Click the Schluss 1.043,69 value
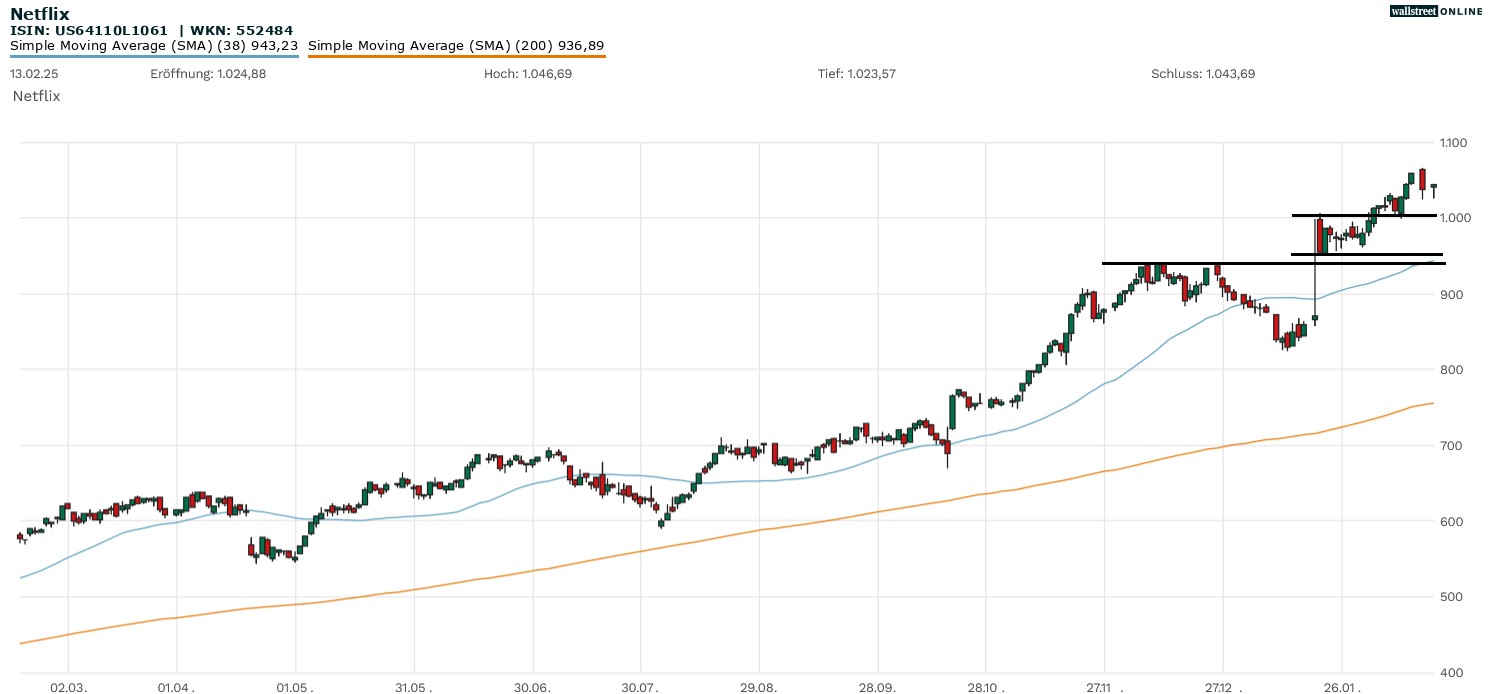1490x694 pixels. coord(1203,74)
